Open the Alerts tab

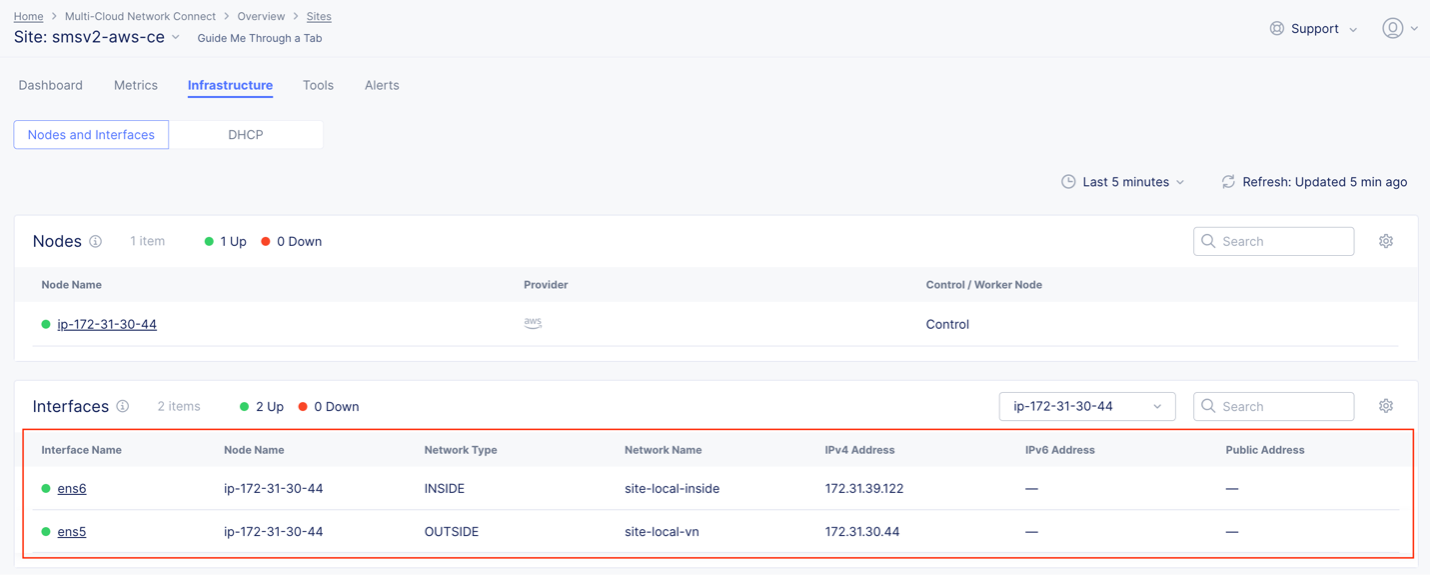tap(381, 85)
